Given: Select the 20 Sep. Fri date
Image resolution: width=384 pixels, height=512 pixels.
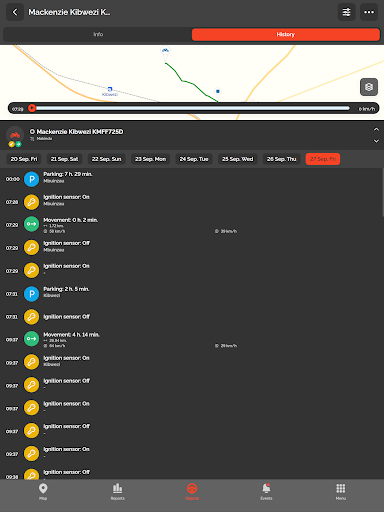Looking at the screenshot, I should pyautogui.click(x=24, y=159).
